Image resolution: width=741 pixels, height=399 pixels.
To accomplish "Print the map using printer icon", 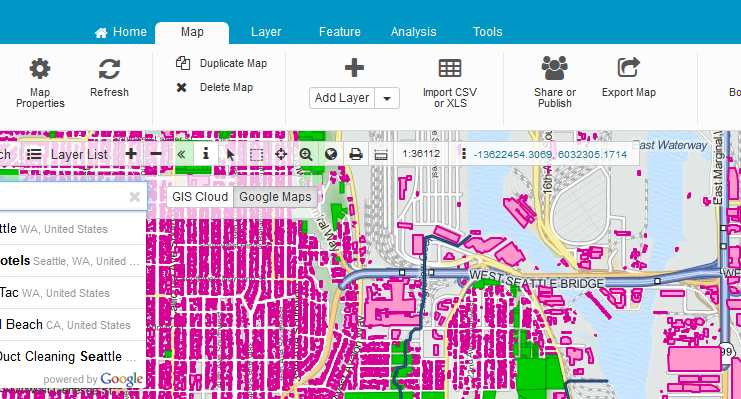I will click(x=356, y=154).
